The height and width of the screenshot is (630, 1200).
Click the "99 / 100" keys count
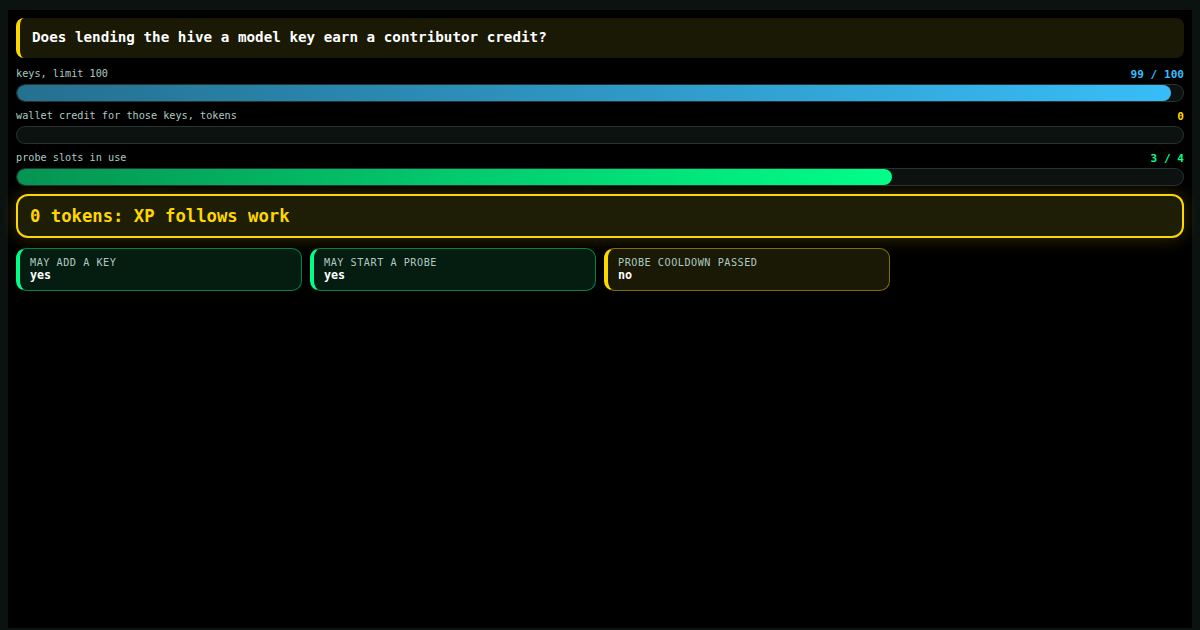click(1157, 74)
